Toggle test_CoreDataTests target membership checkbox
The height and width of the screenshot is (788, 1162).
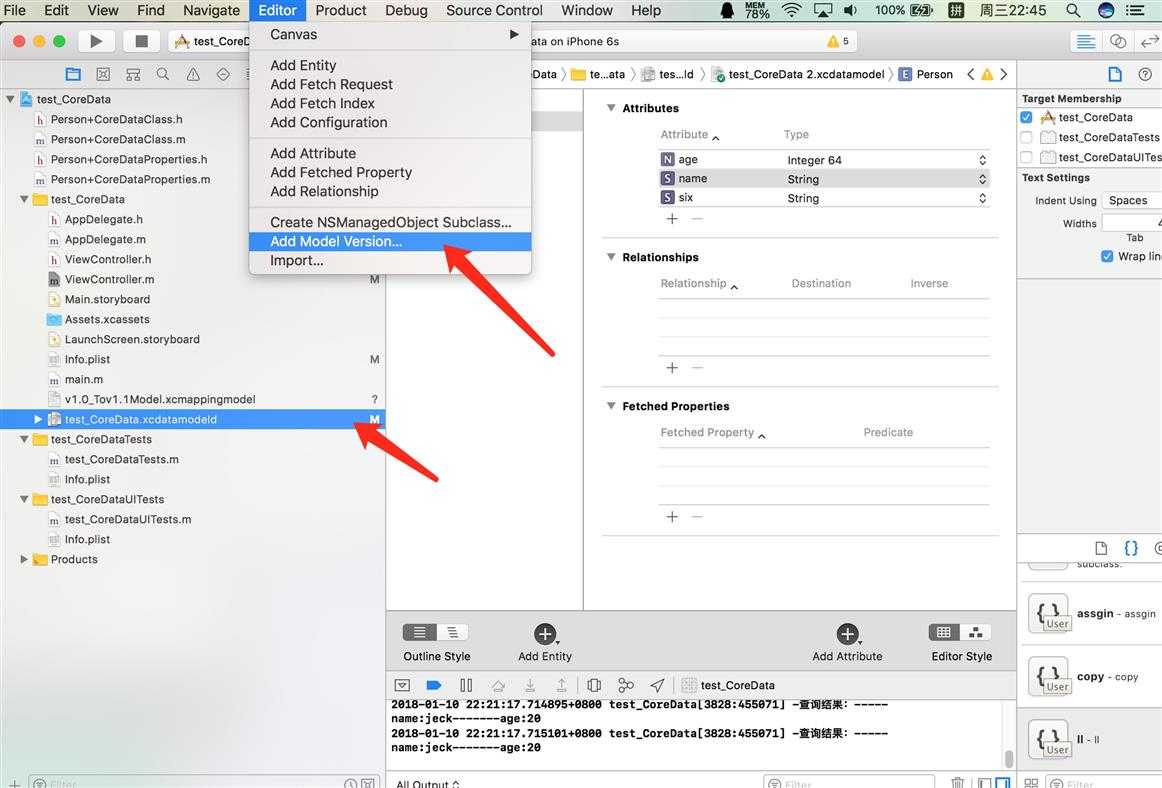click(x=1026, y=137)
